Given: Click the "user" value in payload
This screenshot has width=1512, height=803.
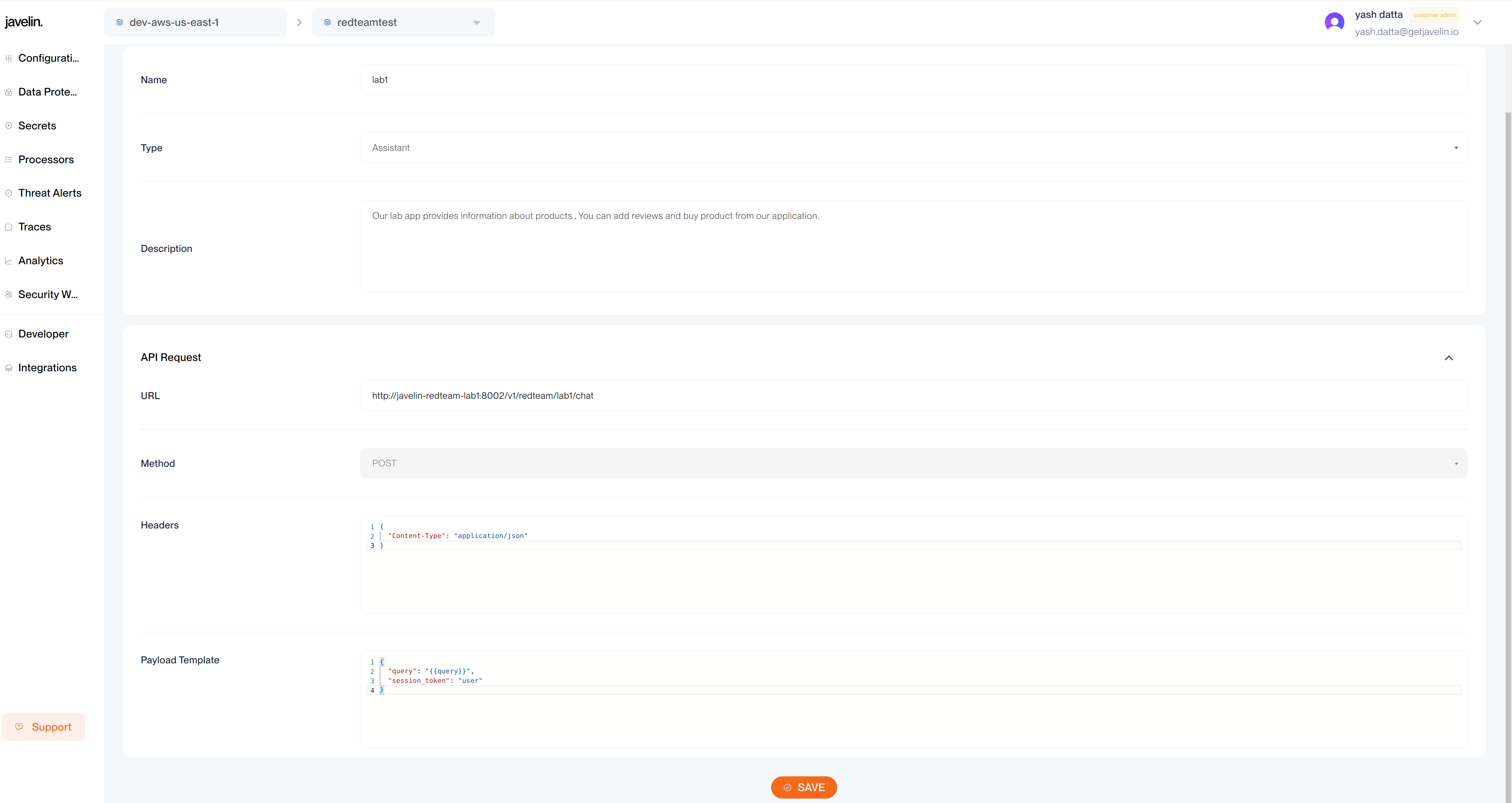Looking at the screenshot, I should click(470, 681).
